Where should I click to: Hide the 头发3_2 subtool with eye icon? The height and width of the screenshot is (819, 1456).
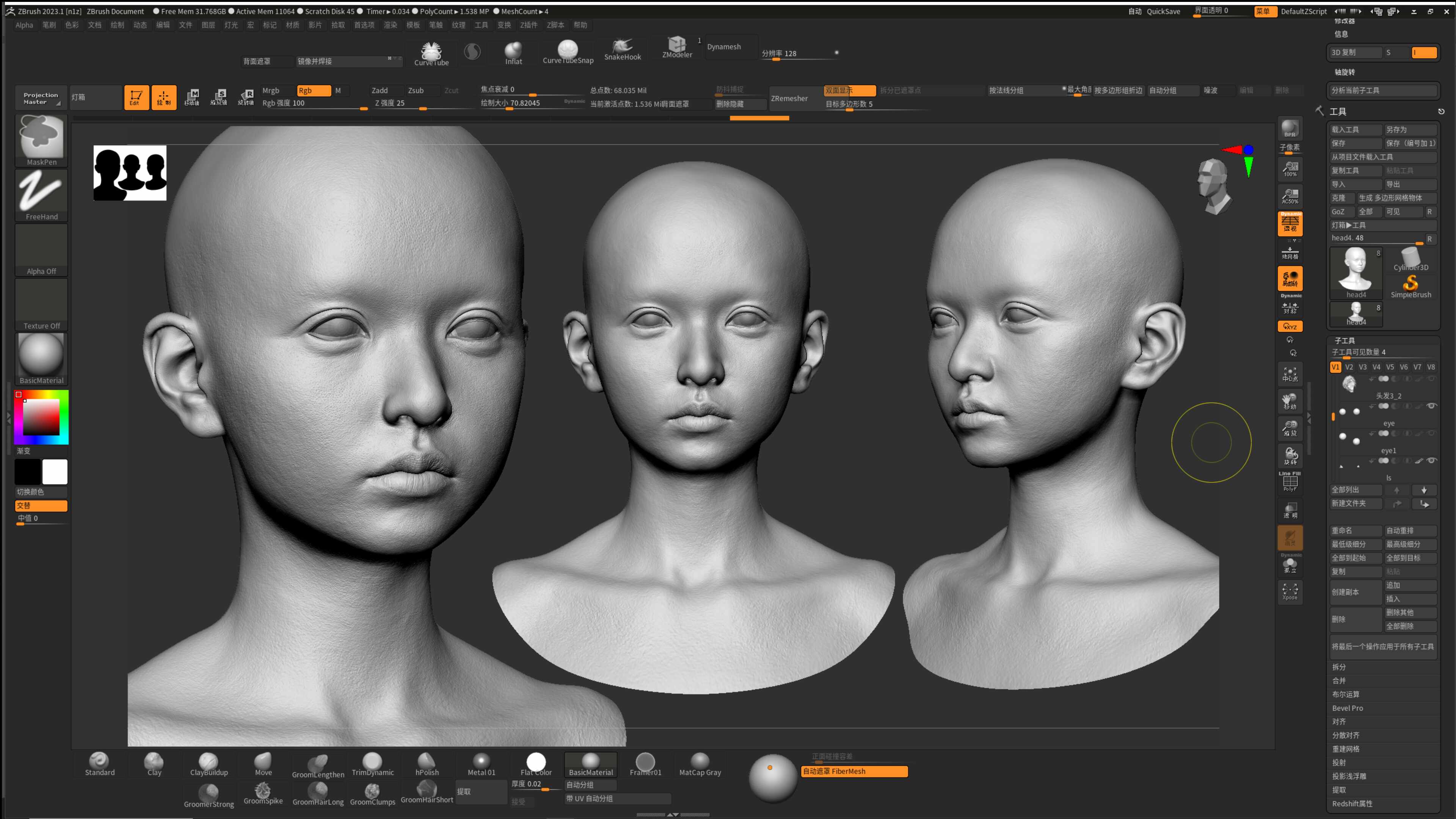tap(1432, 406)
